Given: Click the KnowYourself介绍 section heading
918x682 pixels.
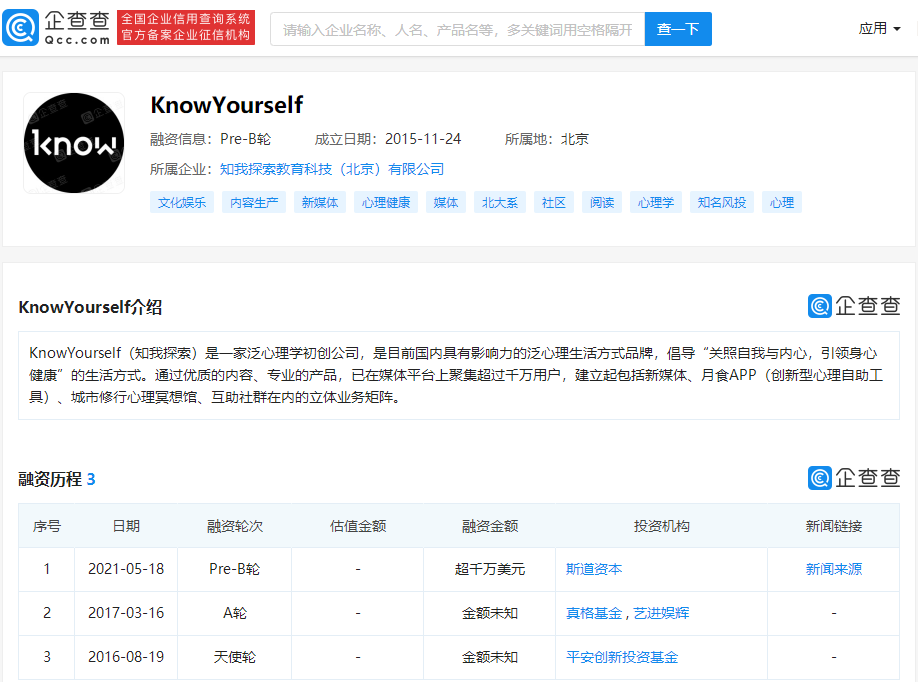Looking at the screenshot, I should click(90, 307).
